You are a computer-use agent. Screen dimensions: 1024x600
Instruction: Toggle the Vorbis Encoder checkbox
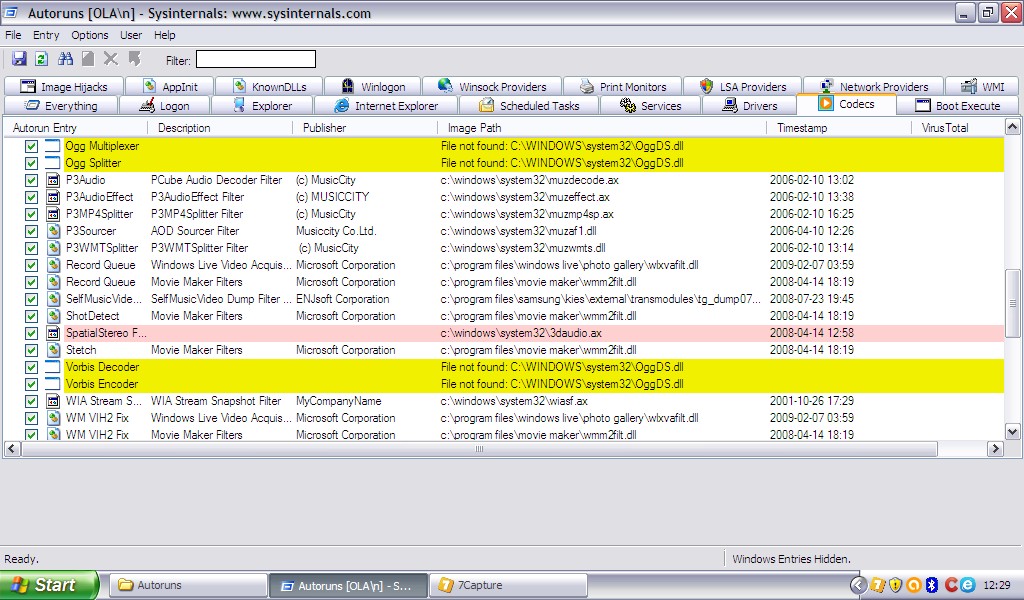[31, 384]
